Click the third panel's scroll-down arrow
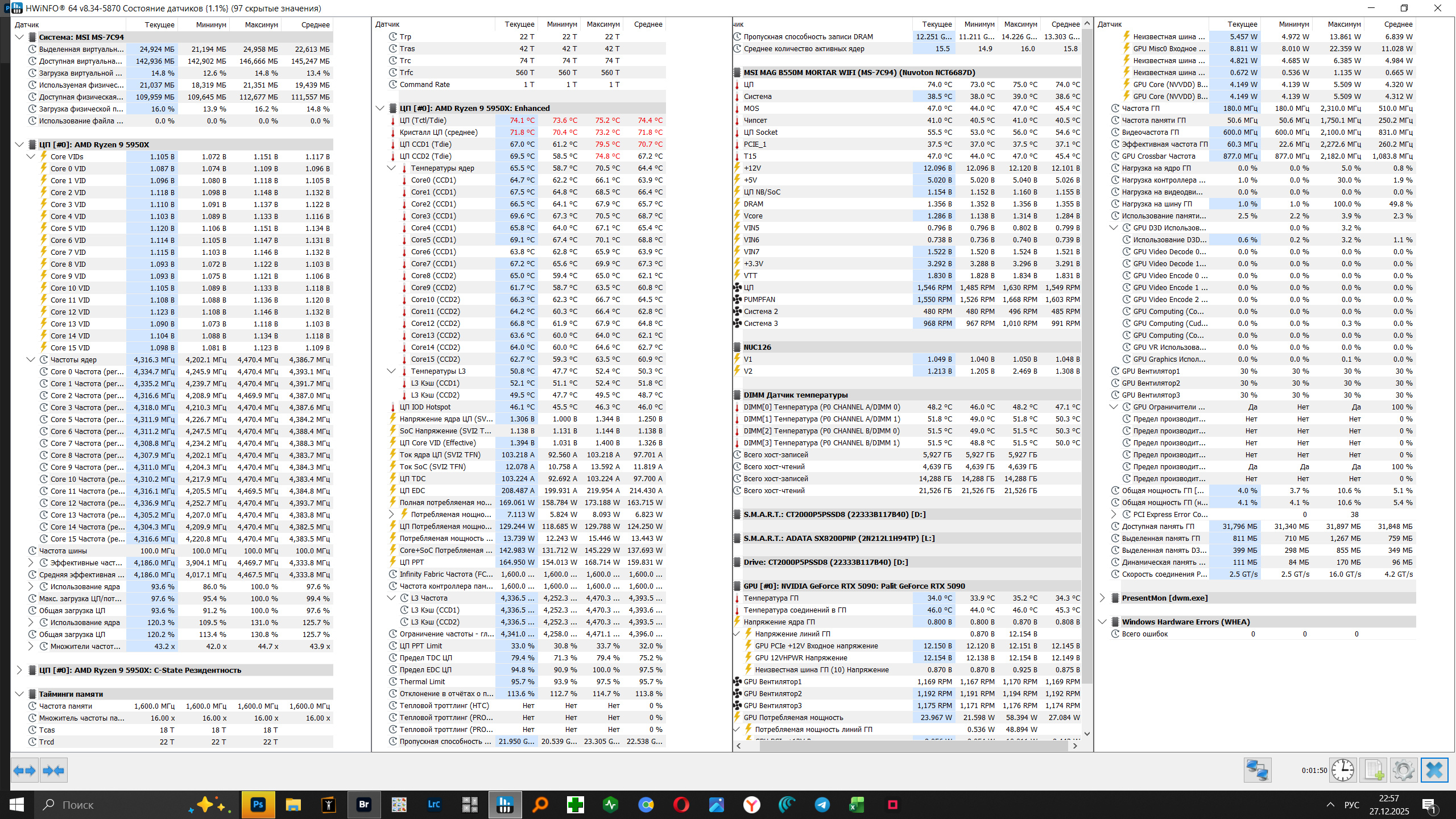This screenshot has width=1456, height=819. tap(1087, 733)
